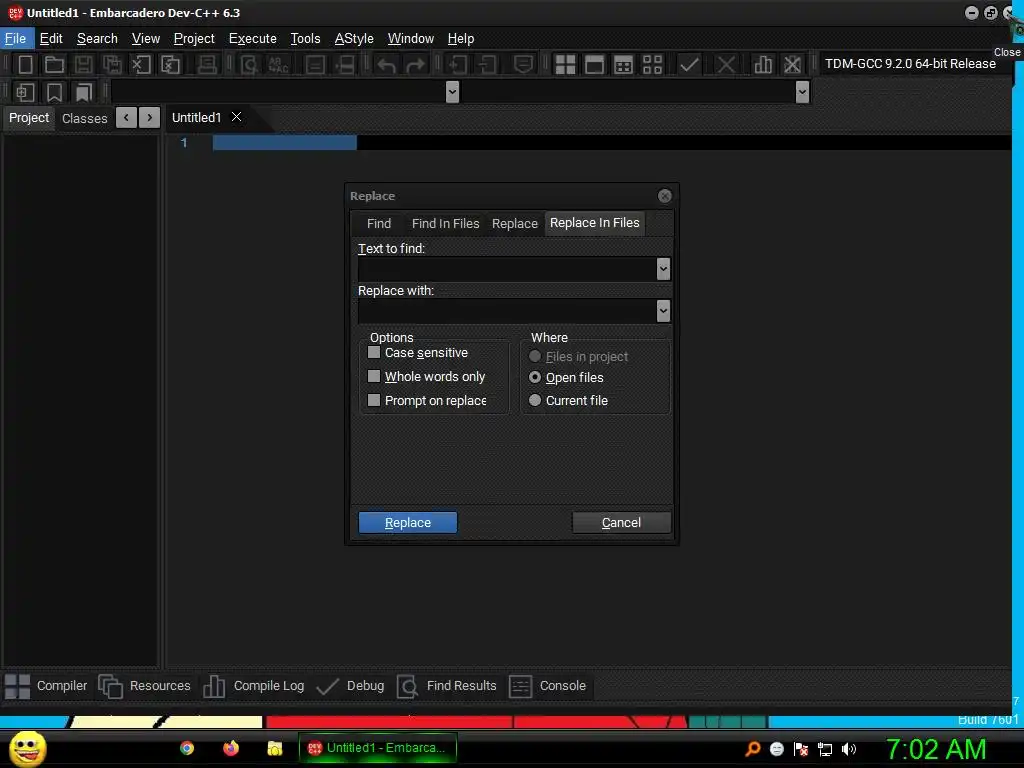This screenshot has width=1024, height=768.
Task: Click the volume speaker tray icon
Action: [x=849, y=749]
